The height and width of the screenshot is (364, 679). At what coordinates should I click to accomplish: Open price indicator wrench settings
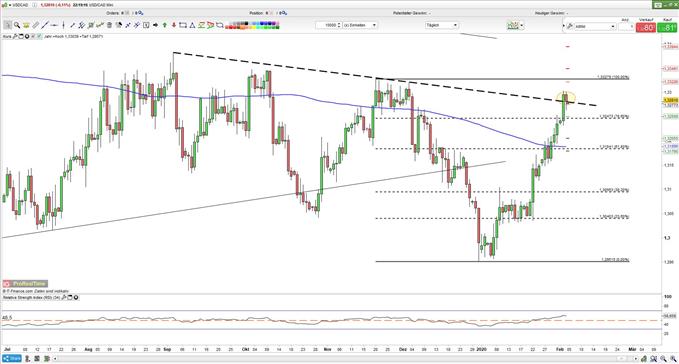click(x=15, y=36)
